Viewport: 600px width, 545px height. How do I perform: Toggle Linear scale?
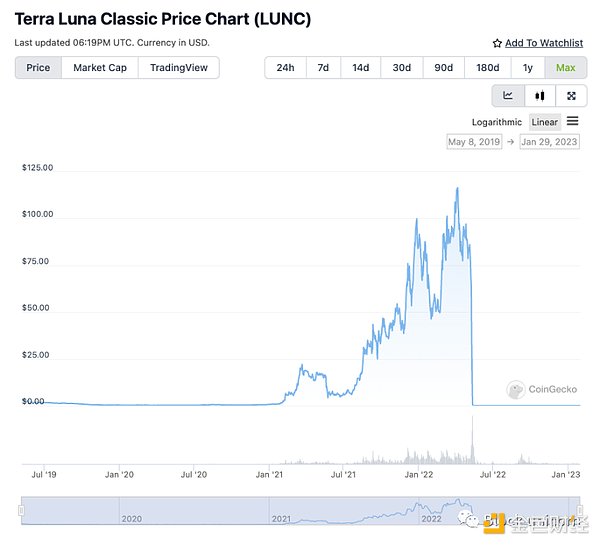pyautogui.click(x=545, y=122)
